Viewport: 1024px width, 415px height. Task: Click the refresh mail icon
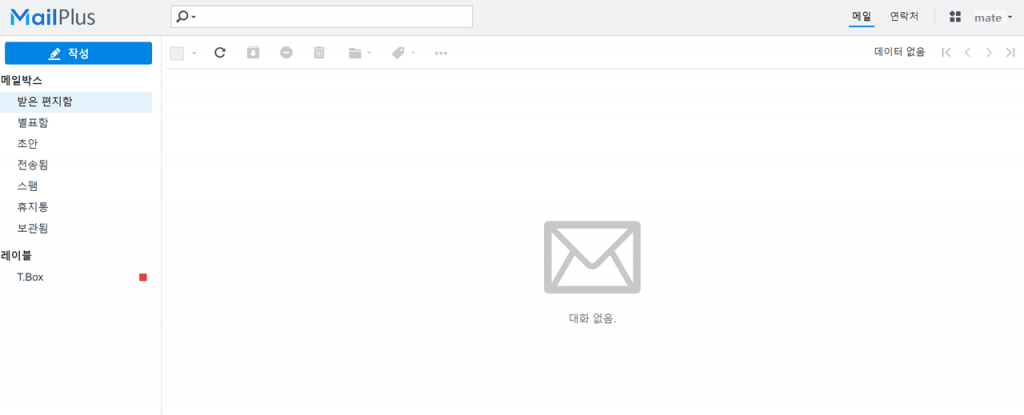pyautogui.click(x=220, y=53)
